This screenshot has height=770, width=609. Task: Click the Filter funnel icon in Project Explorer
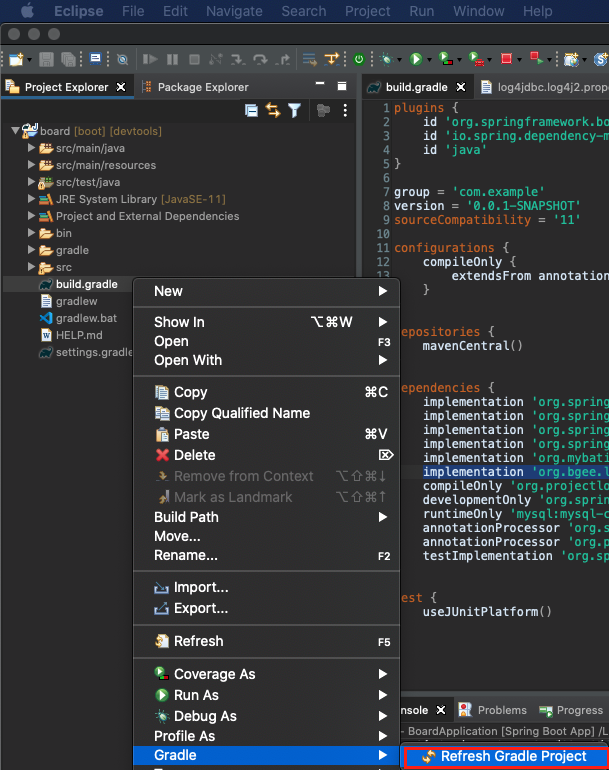pos(294,110)
